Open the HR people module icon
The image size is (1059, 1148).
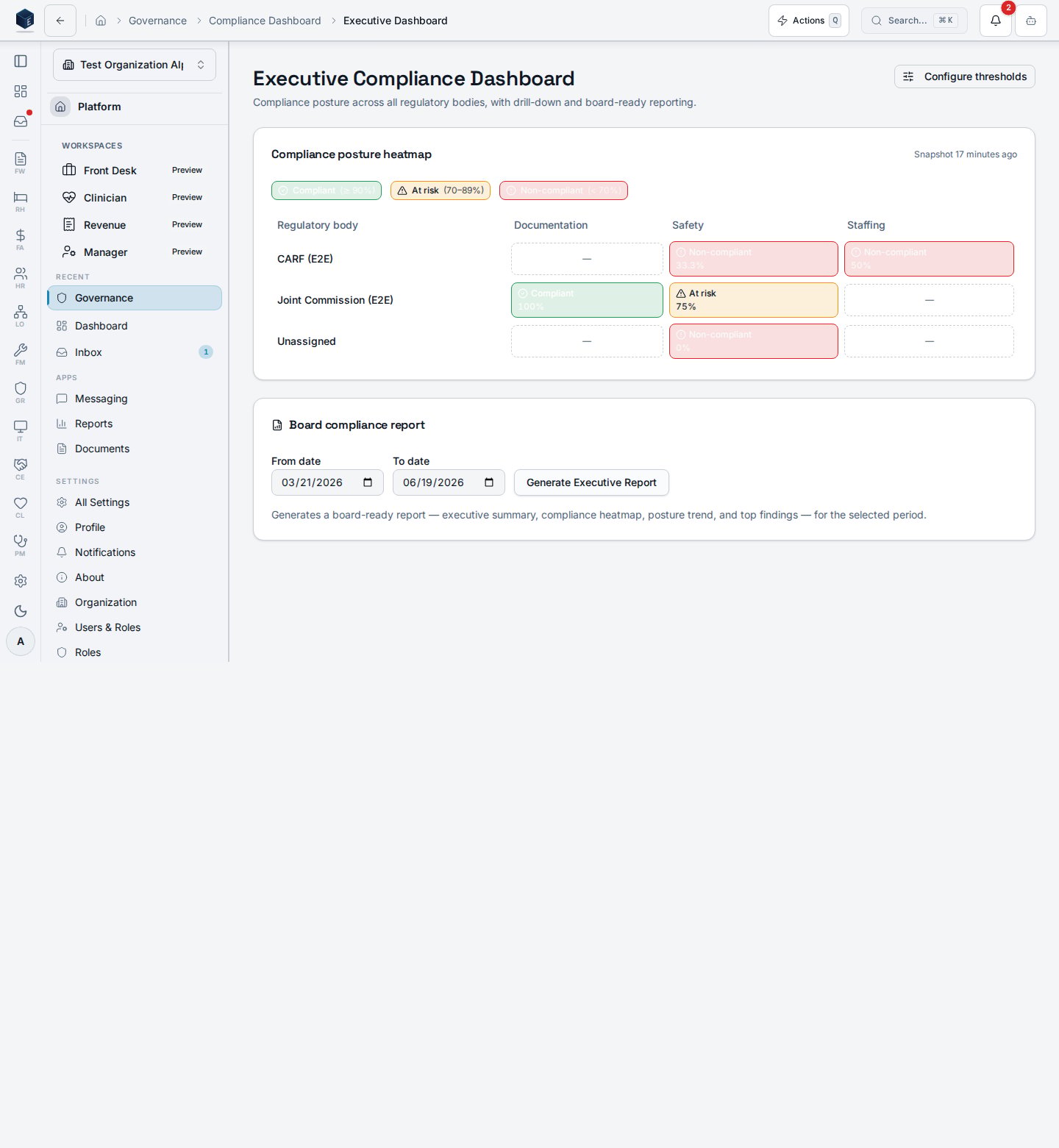click(21, 277)
